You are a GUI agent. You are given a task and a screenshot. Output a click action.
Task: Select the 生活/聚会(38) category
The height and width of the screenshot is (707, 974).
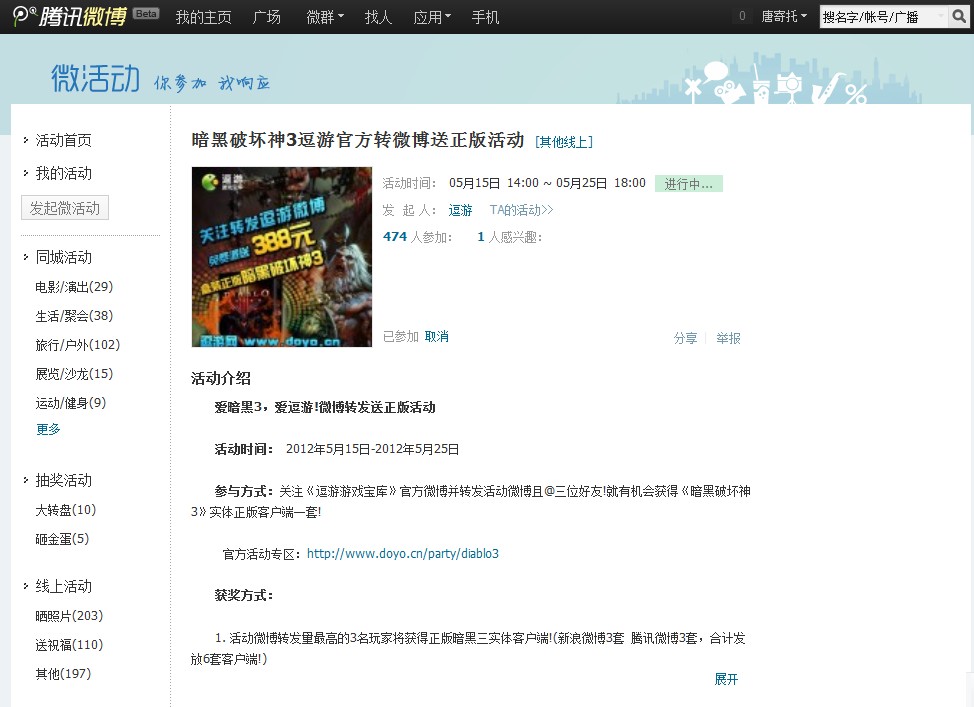[74, 316]
